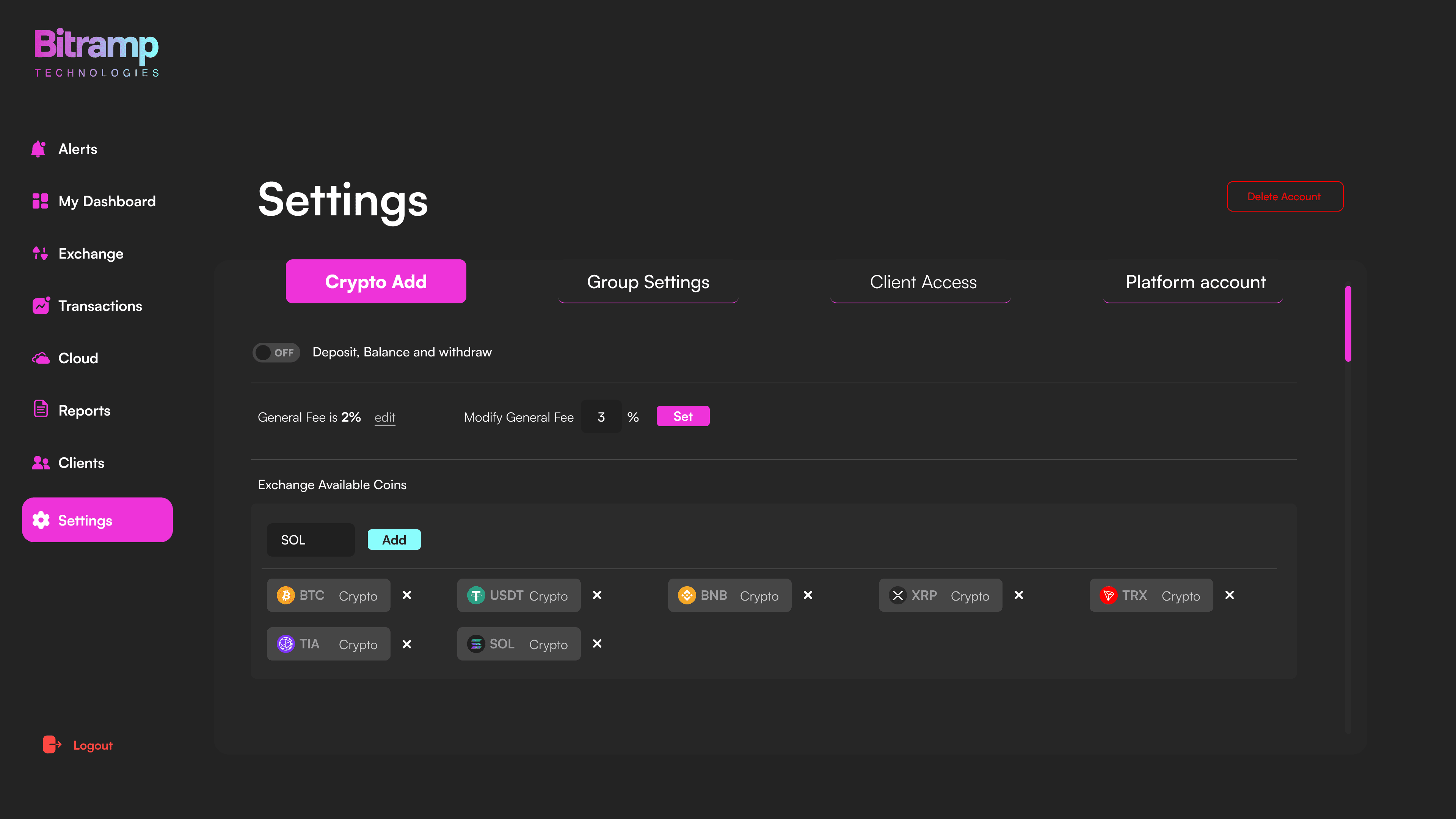Click the Cloud icon in sidebar

41,358
